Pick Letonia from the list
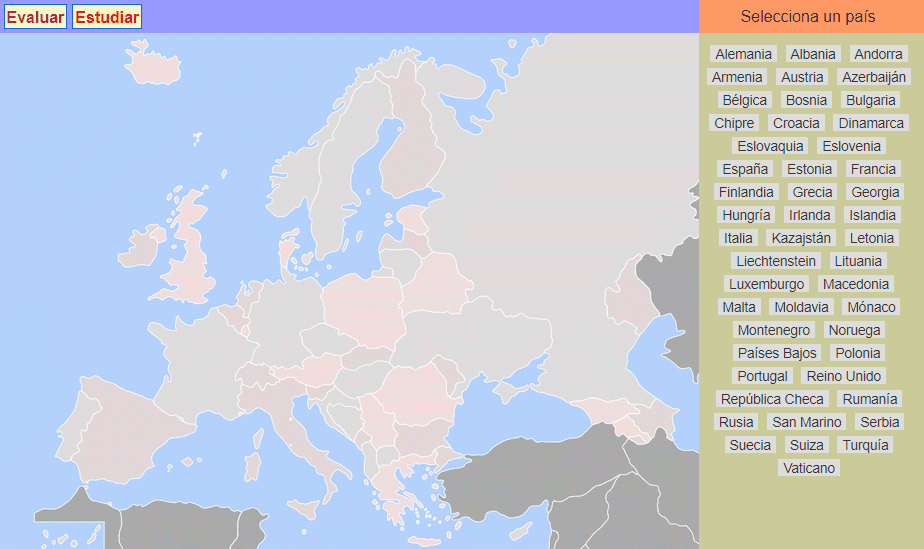 [x=872, y=237]
